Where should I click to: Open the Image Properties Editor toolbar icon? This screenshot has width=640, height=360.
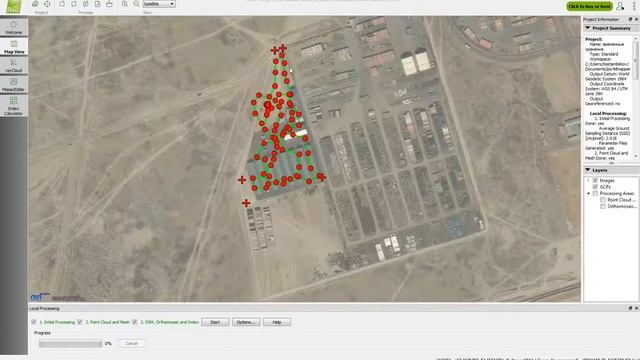tap(36, 4)
